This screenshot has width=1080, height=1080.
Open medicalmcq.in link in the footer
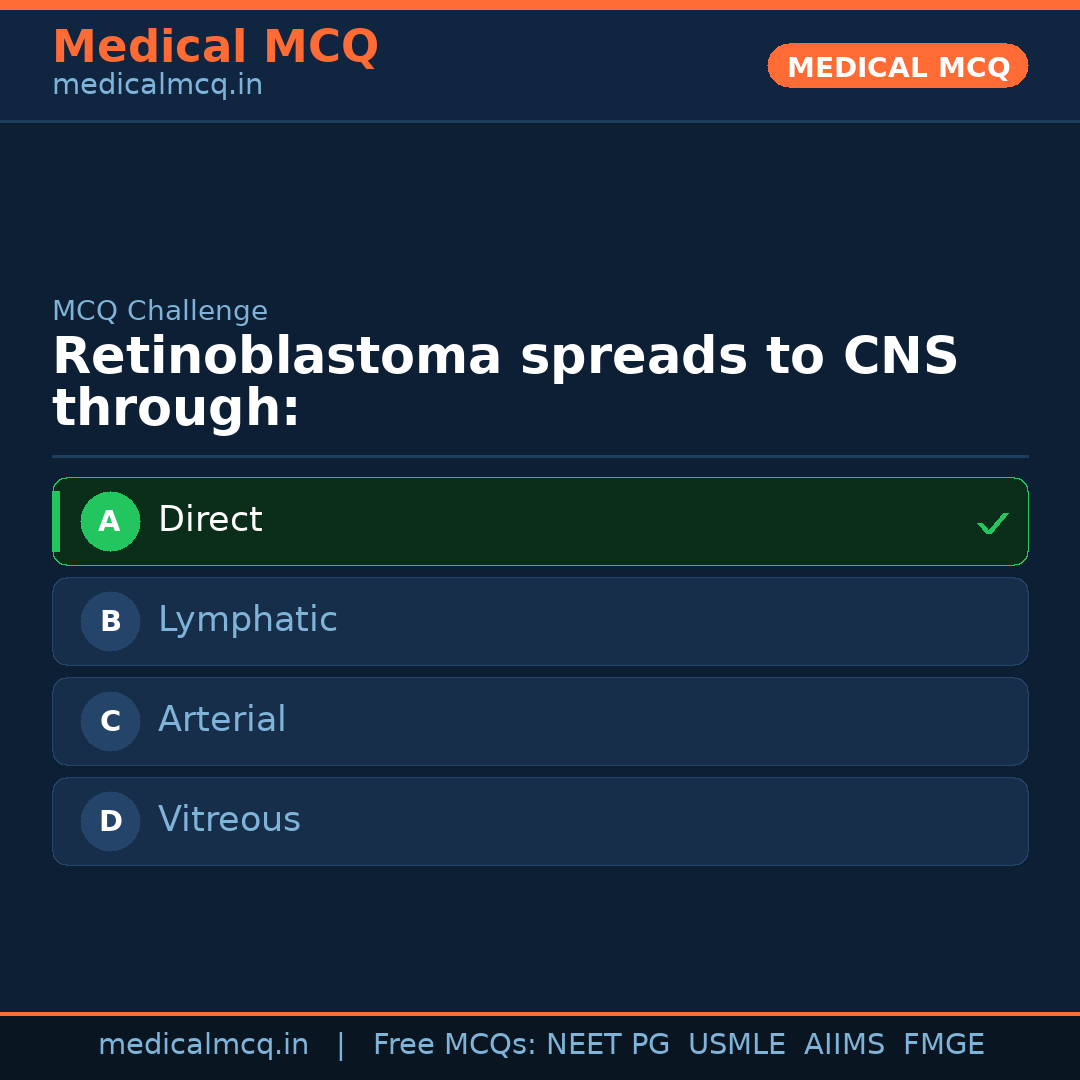[203, 1045]
